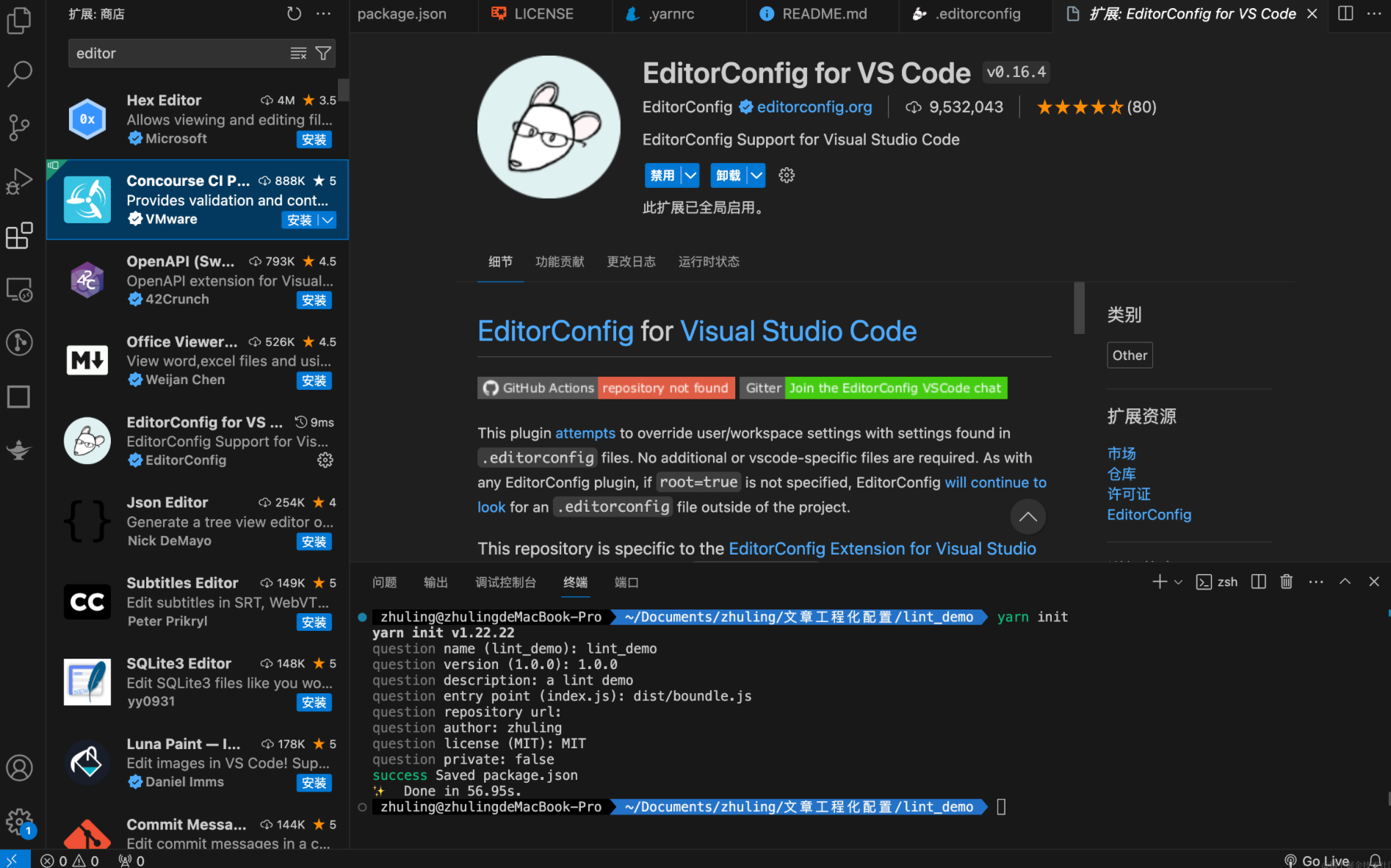
Task: Install the Concourse CI extension
Action: click(300, 220)
